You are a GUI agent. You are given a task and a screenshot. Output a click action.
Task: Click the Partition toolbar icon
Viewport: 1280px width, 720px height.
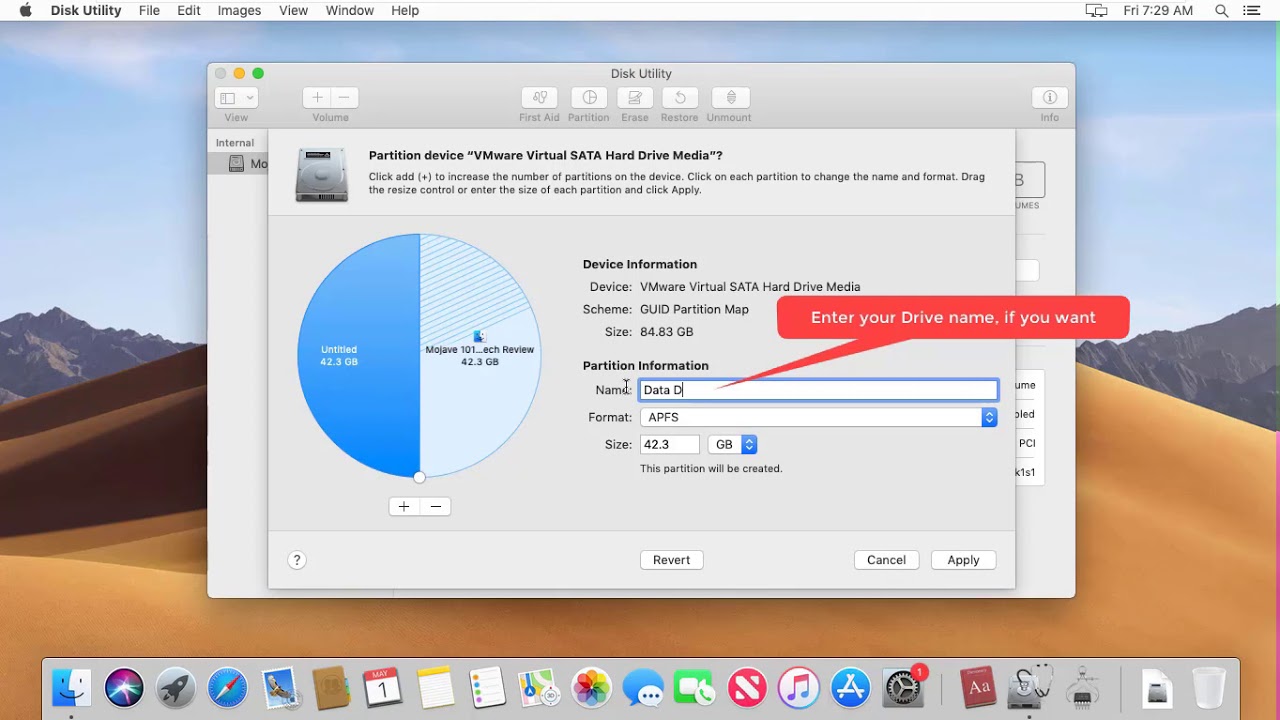click(x=589, y=98)
